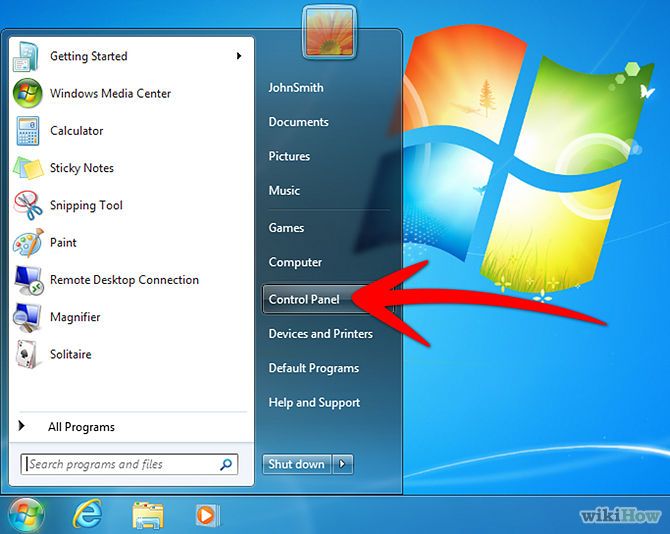Image resolution: width=670 pixels, height=534 pixels.
Task: Open Default Programs
Action: pyautogui.click(x=314, y=368)
